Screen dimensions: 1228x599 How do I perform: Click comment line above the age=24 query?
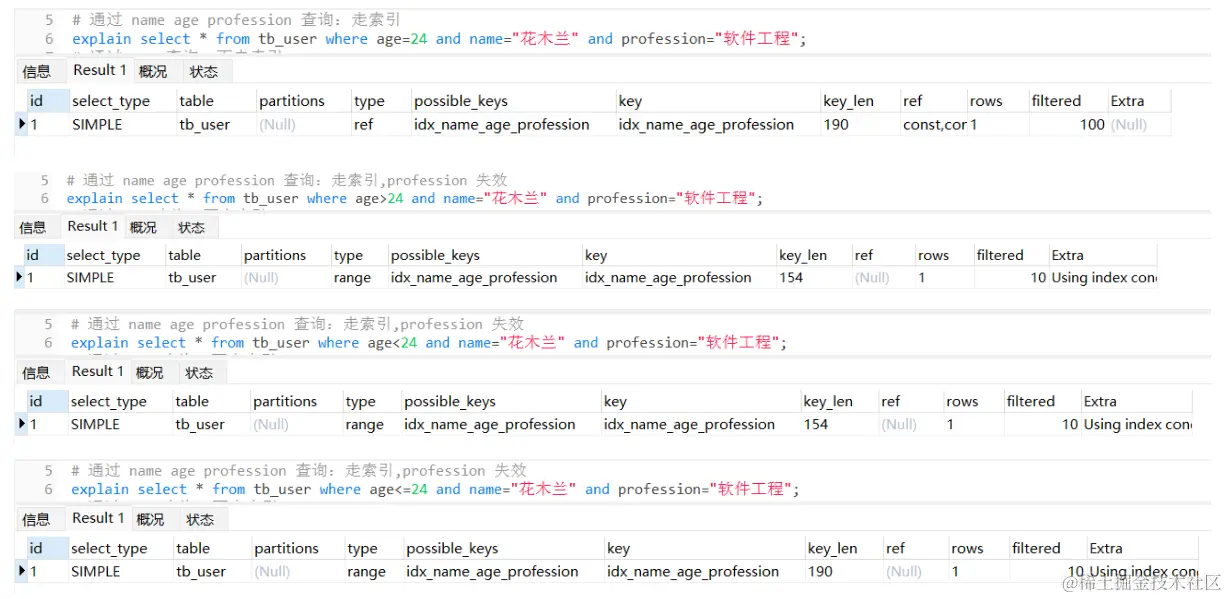point(237,20)
